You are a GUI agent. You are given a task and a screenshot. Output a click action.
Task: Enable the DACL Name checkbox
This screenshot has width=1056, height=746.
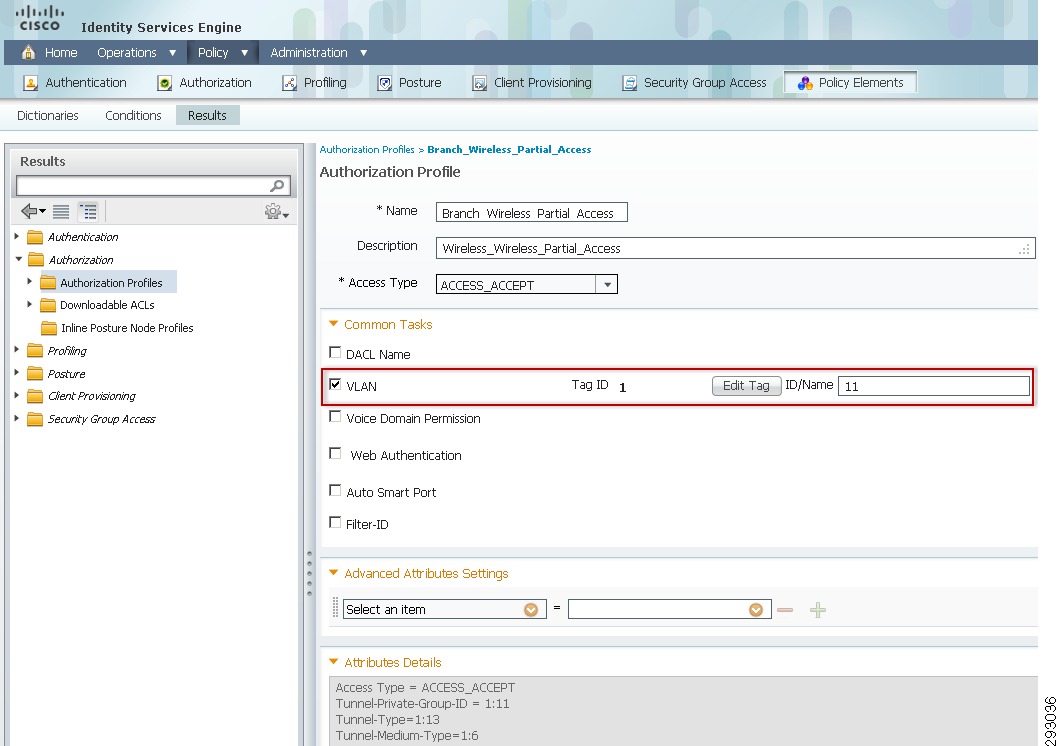(335, 352)
